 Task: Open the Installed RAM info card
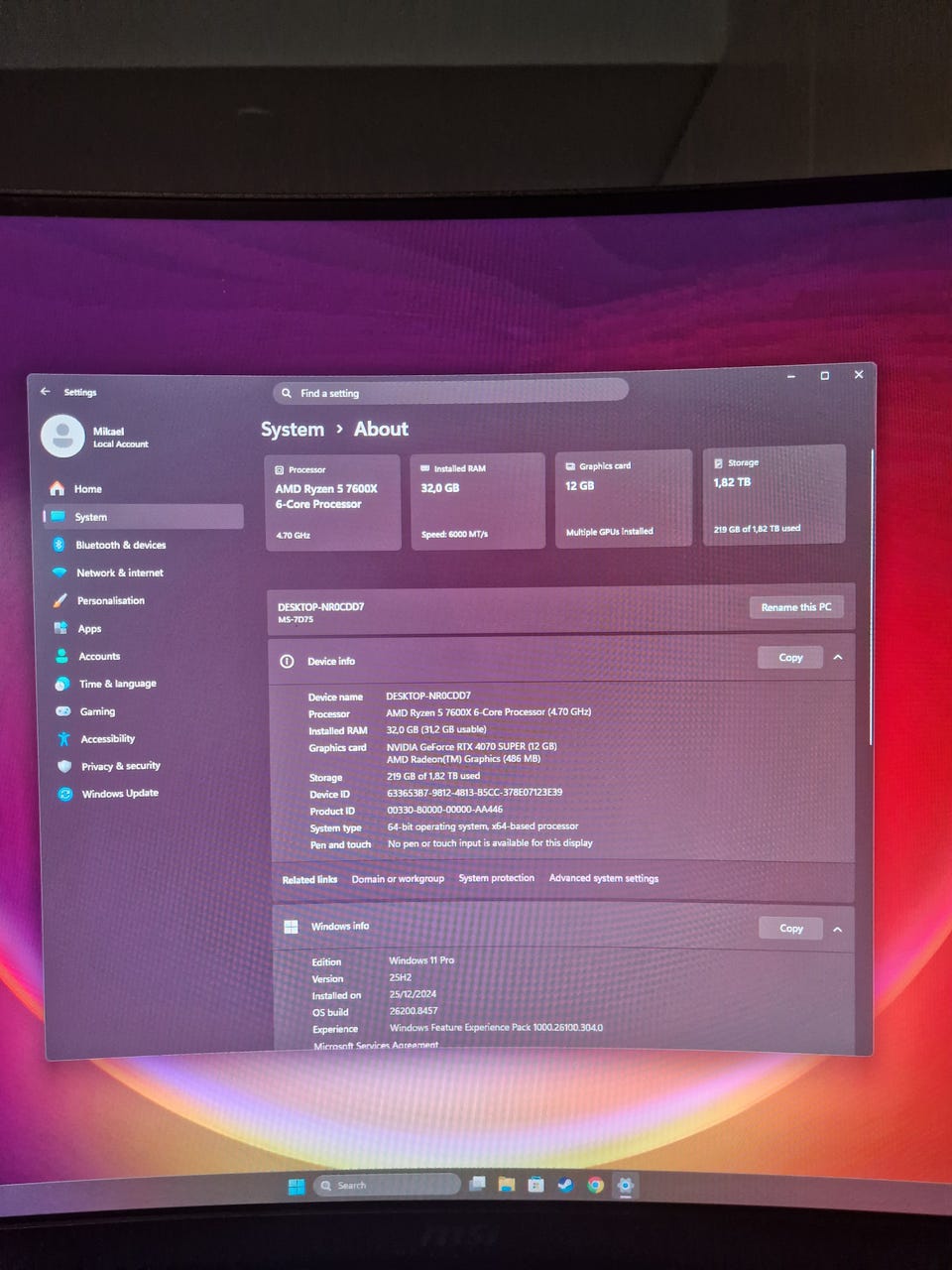pyautogui.click(x=478, y=500)
